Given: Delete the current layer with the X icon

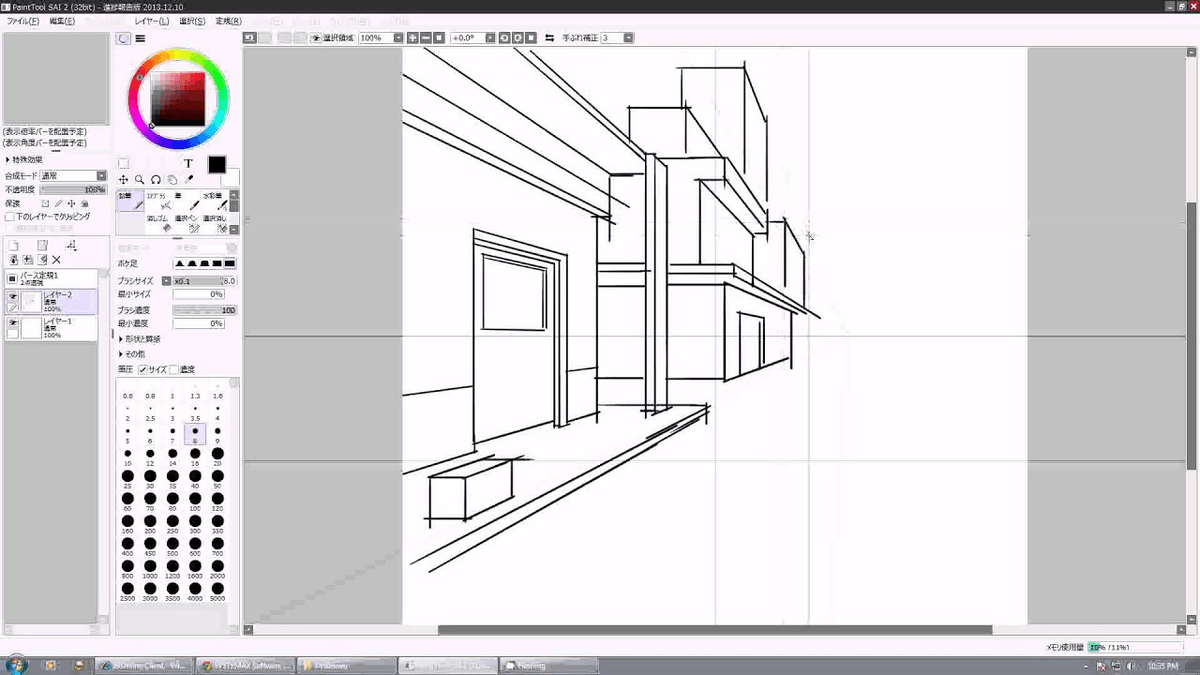Looking at the screenshot, I should point(56,259).
